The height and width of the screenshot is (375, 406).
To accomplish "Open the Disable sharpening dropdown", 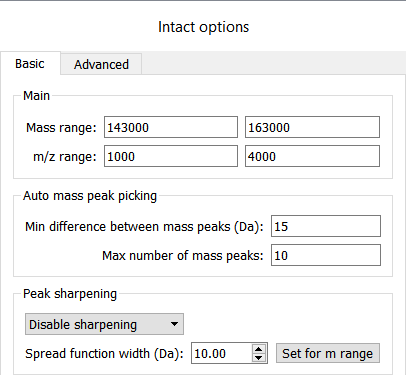I will coord(104,324).
